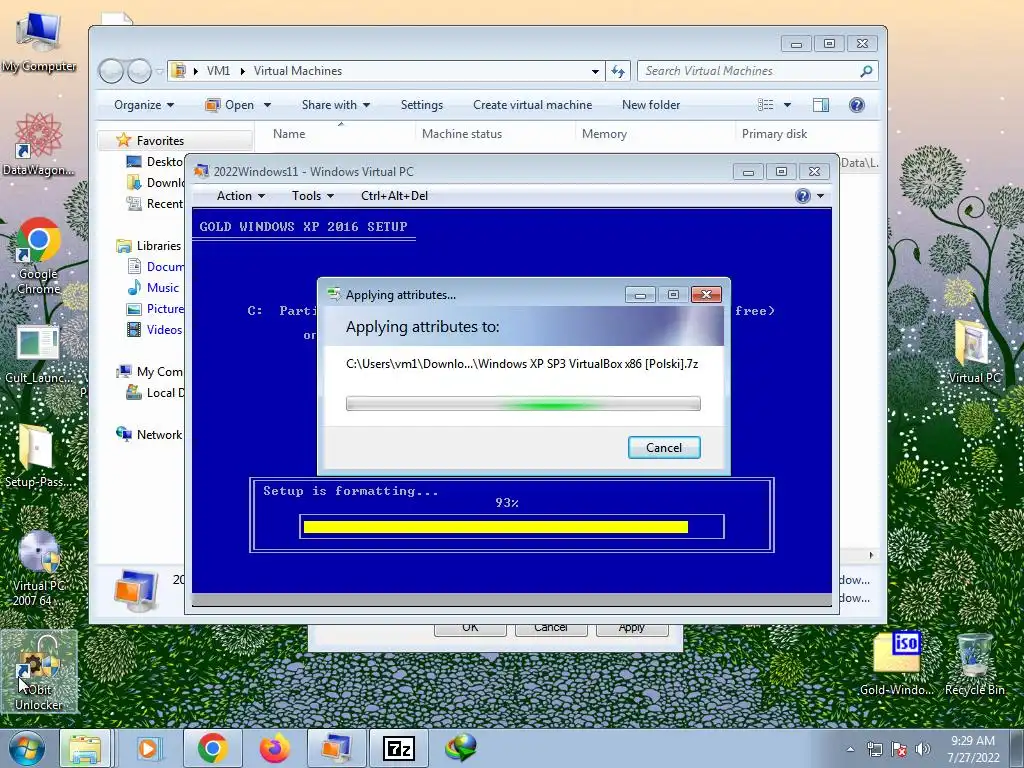Open Cult_Launcher desktop icon

pos(39,355)
